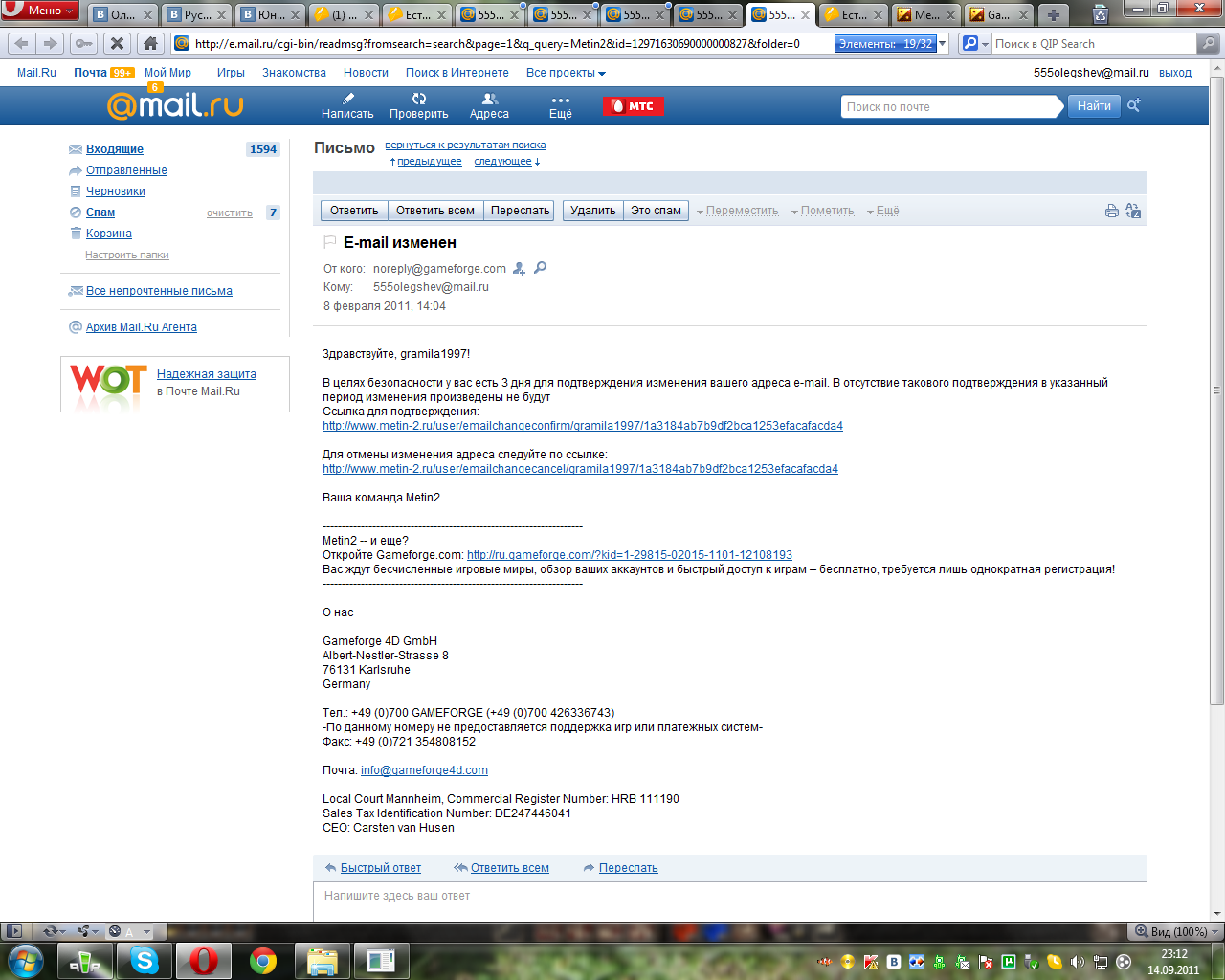The image size is (1225, 980).
Task: Click the email change confirmation link
Action: coord(583,426)
